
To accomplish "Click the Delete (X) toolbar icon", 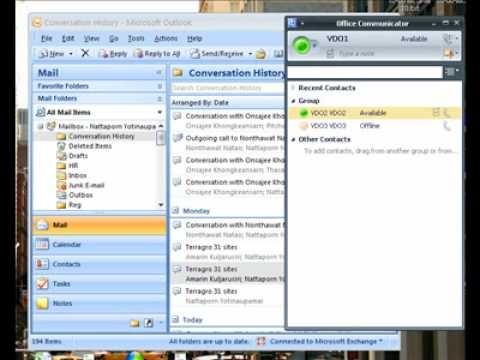I will point(85,53).
